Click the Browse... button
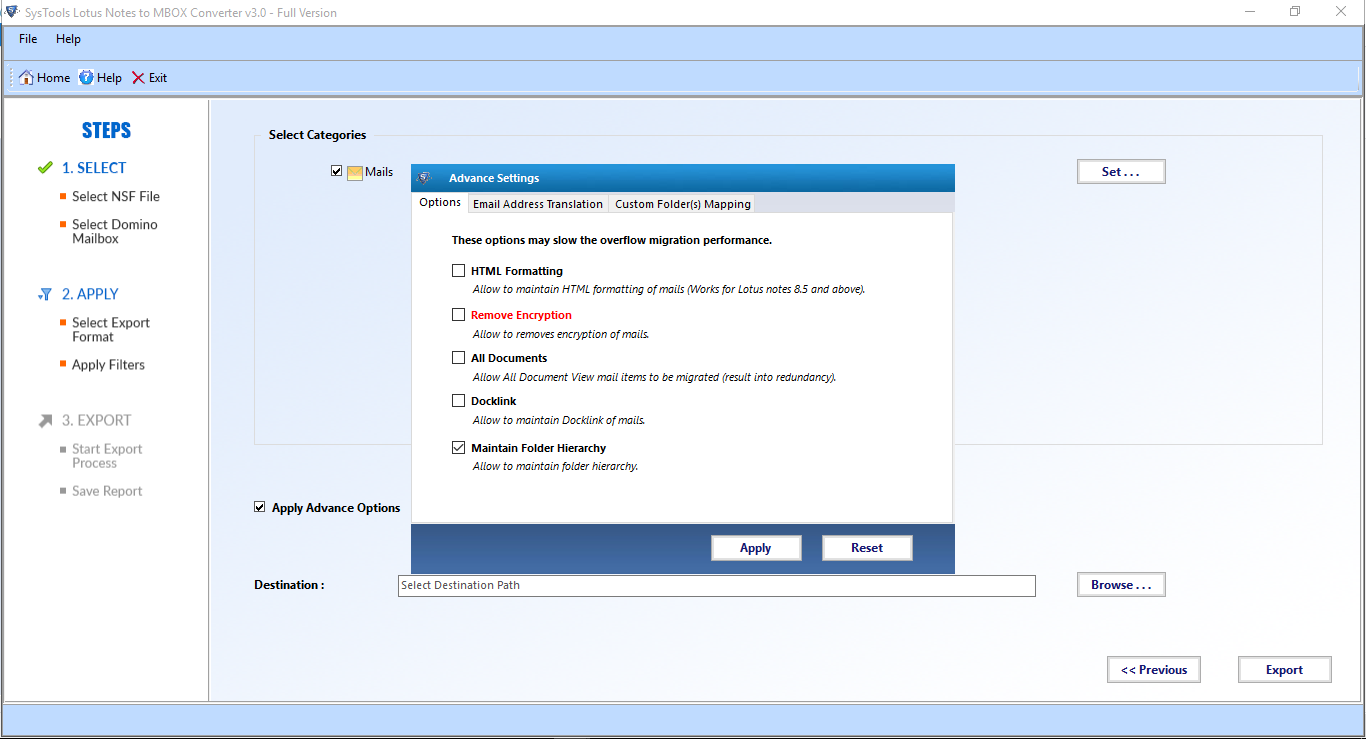 [1121, 585]
